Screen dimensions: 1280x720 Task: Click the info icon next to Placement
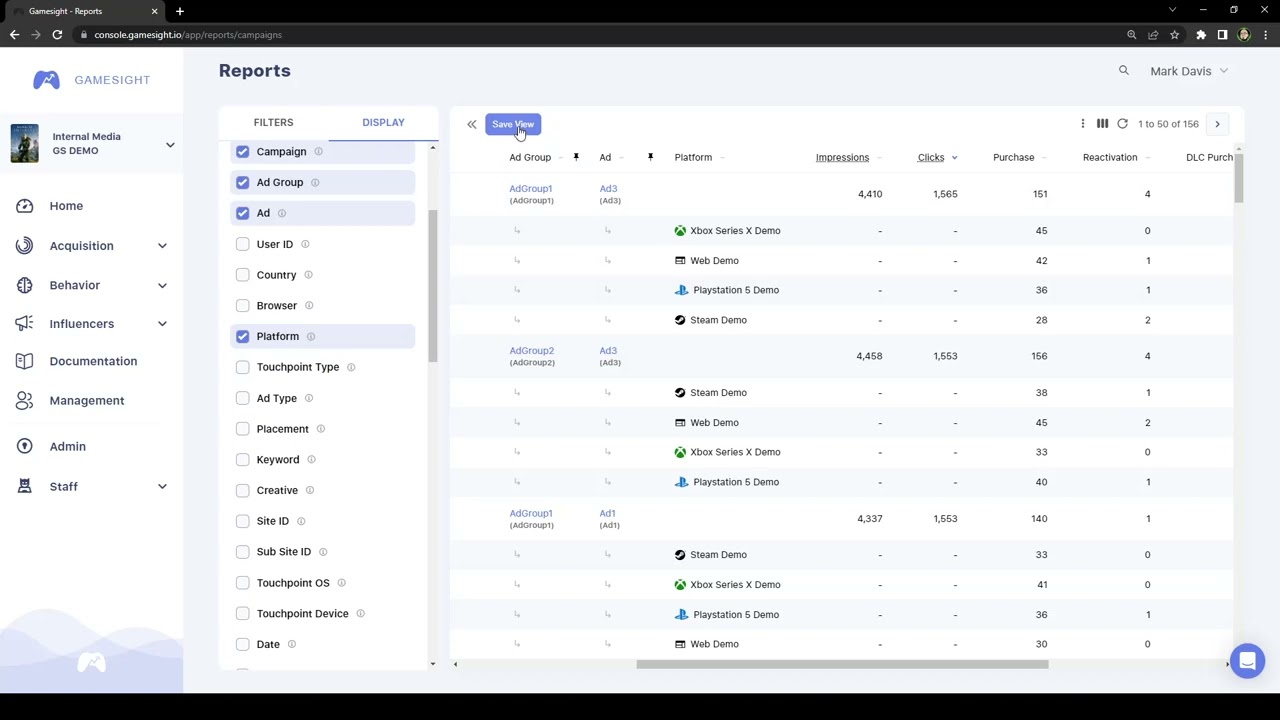[320, 429]
